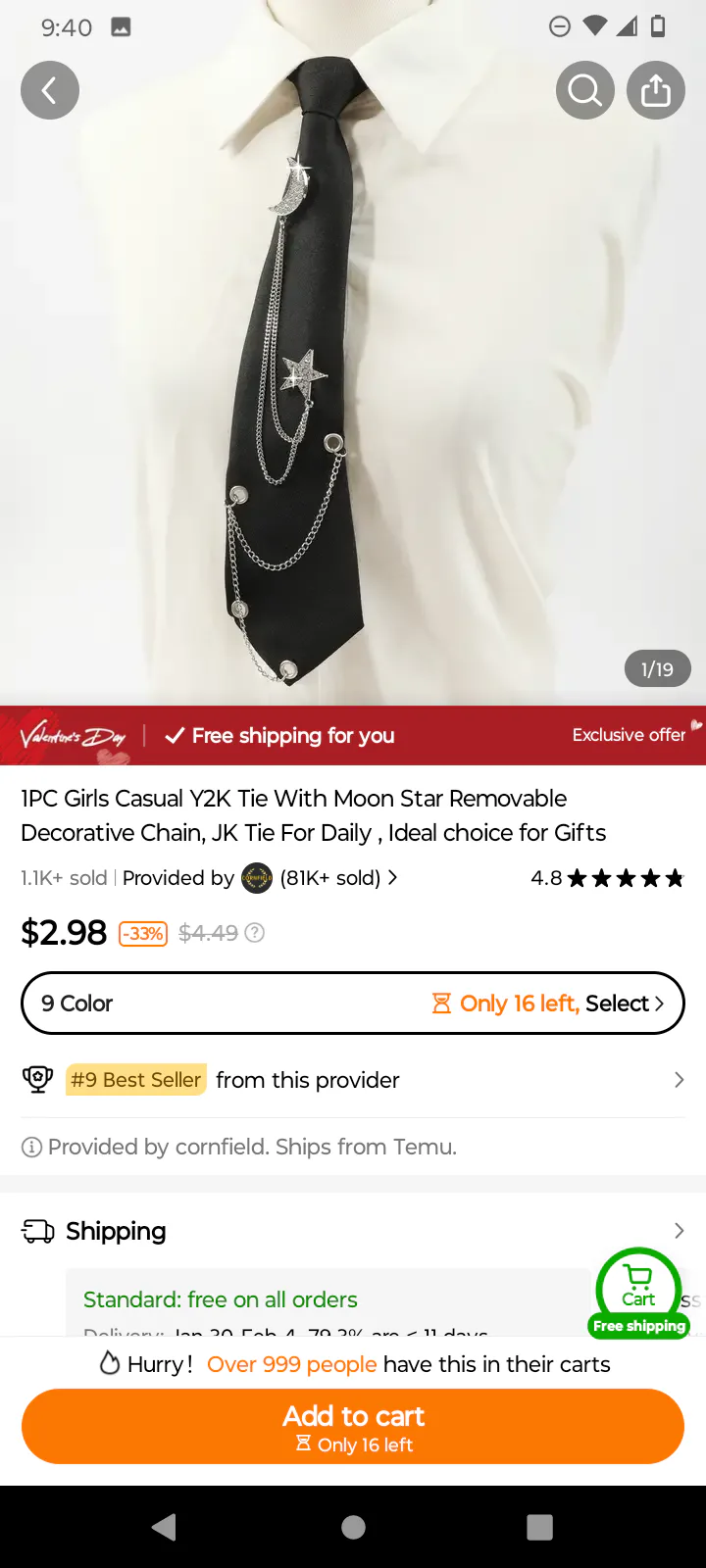Screen dimensions: 706x1568
Task: Tap the cornfield seller logo
Action: [257, 878]
